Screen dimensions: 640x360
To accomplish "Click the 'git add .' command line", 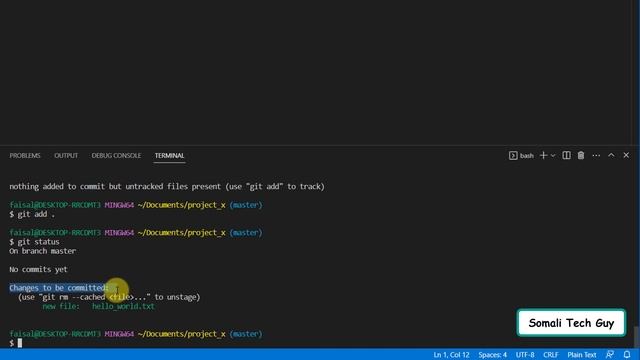I will coord(32,214).
